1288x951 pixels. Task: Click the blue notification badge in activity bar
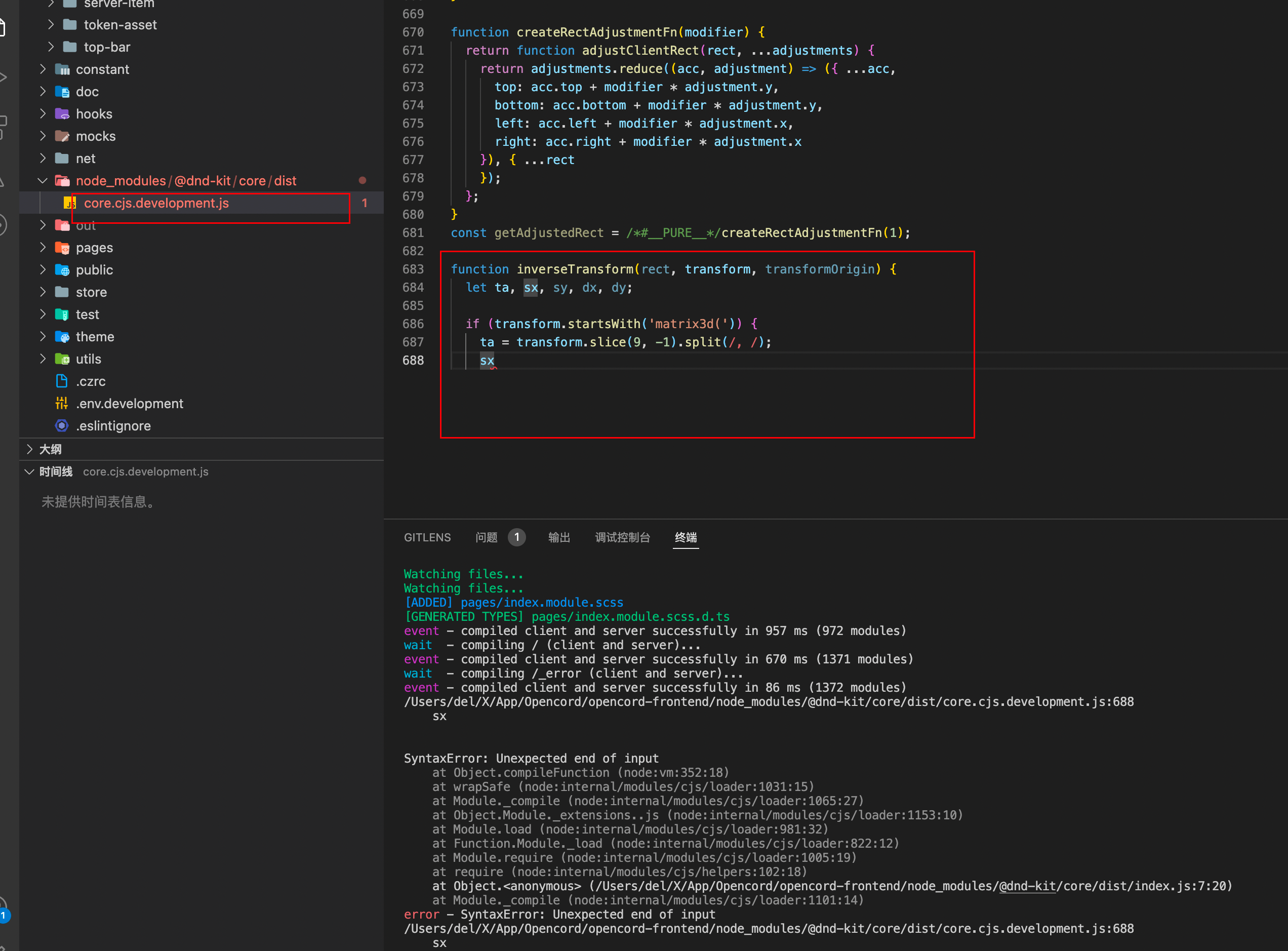(x=4, y=915)
